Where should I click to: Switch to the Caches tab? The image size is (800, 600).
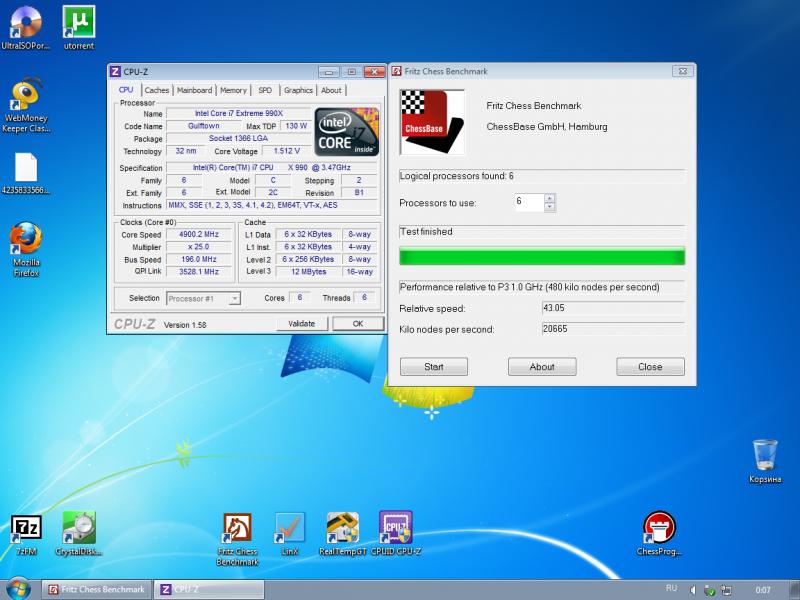point(157,90)
